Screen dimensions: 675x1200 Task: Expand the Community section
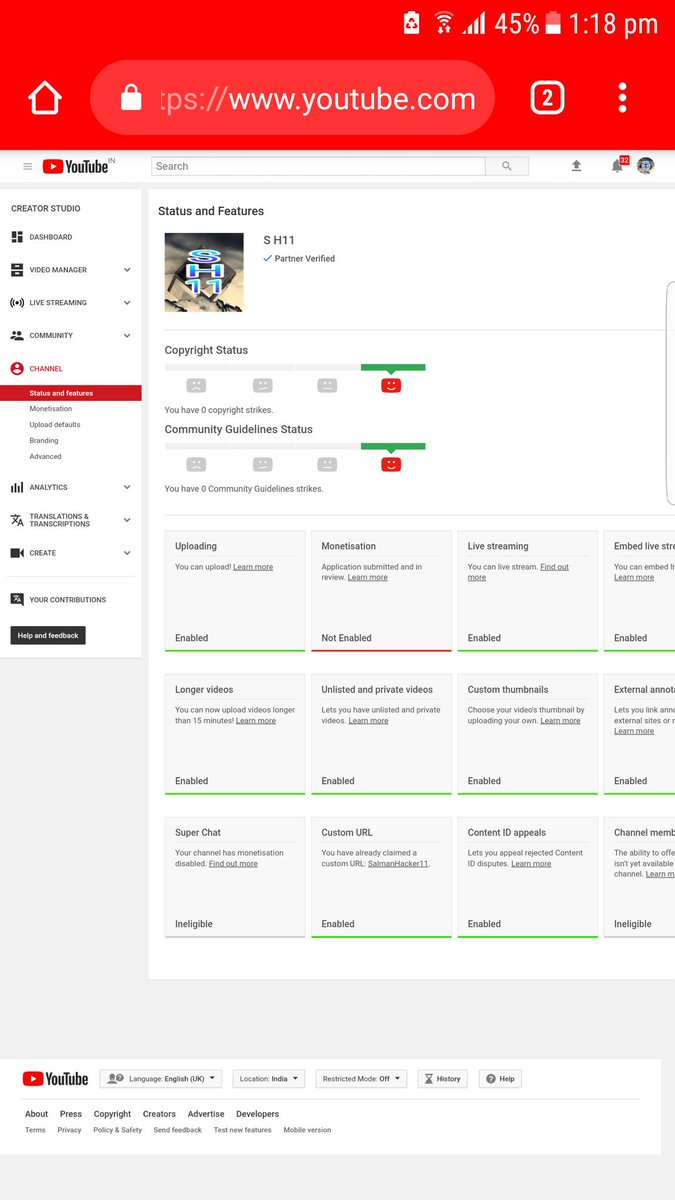point(127,336)
